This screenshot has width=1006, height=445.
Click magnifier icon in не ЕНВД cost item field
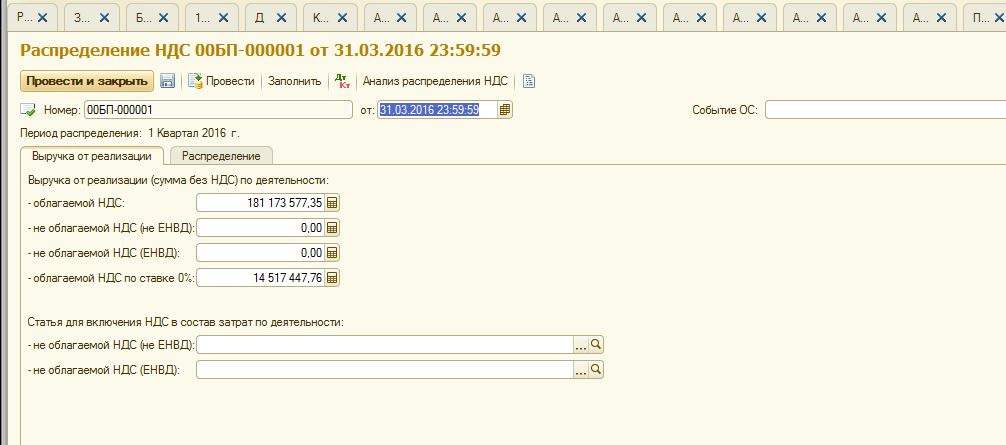[596, 345]
